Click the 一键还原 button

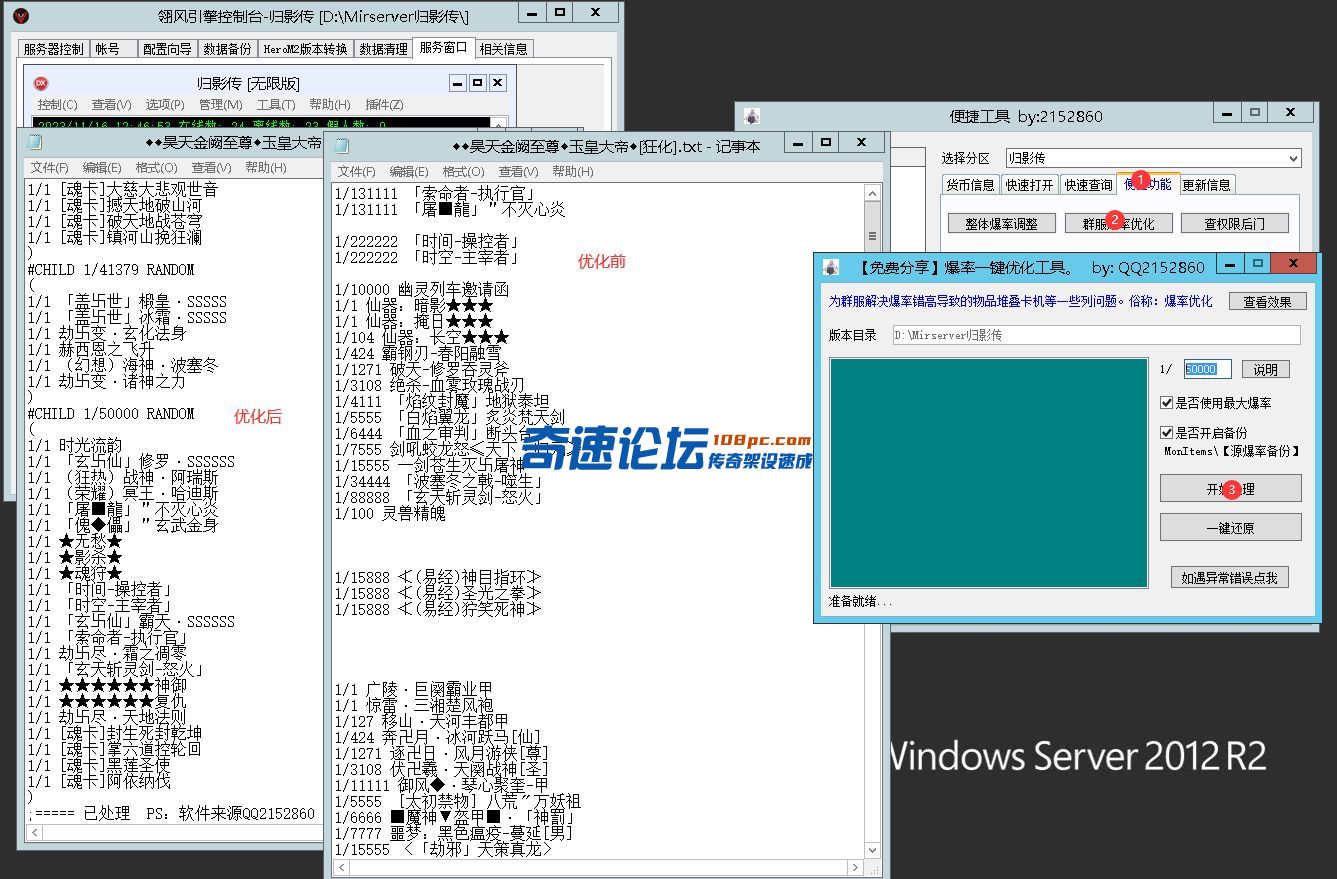[x=1230, y=527]
